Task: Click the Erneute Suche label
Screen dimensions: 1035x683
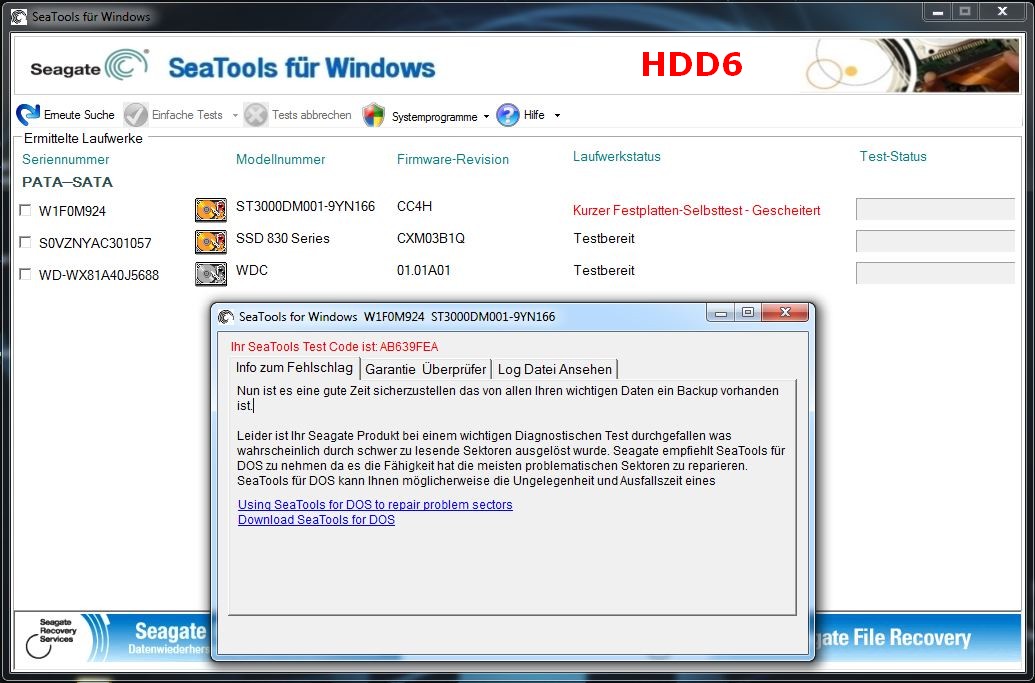Action: tap(79, 115)
